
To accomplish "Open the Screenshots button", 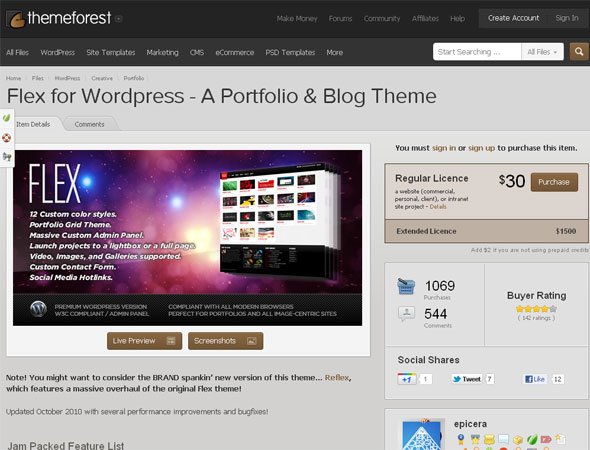I will tap(225, 341).
